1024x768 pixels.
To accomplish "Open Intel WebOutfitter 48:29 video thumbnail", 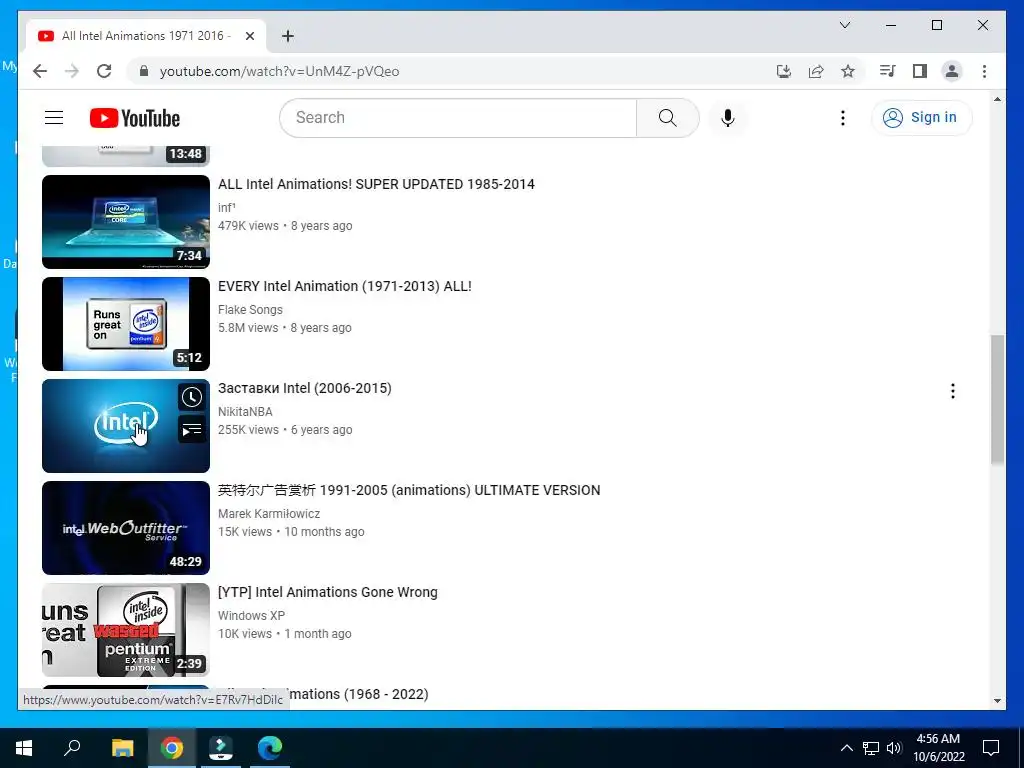I will coord(126,528).
